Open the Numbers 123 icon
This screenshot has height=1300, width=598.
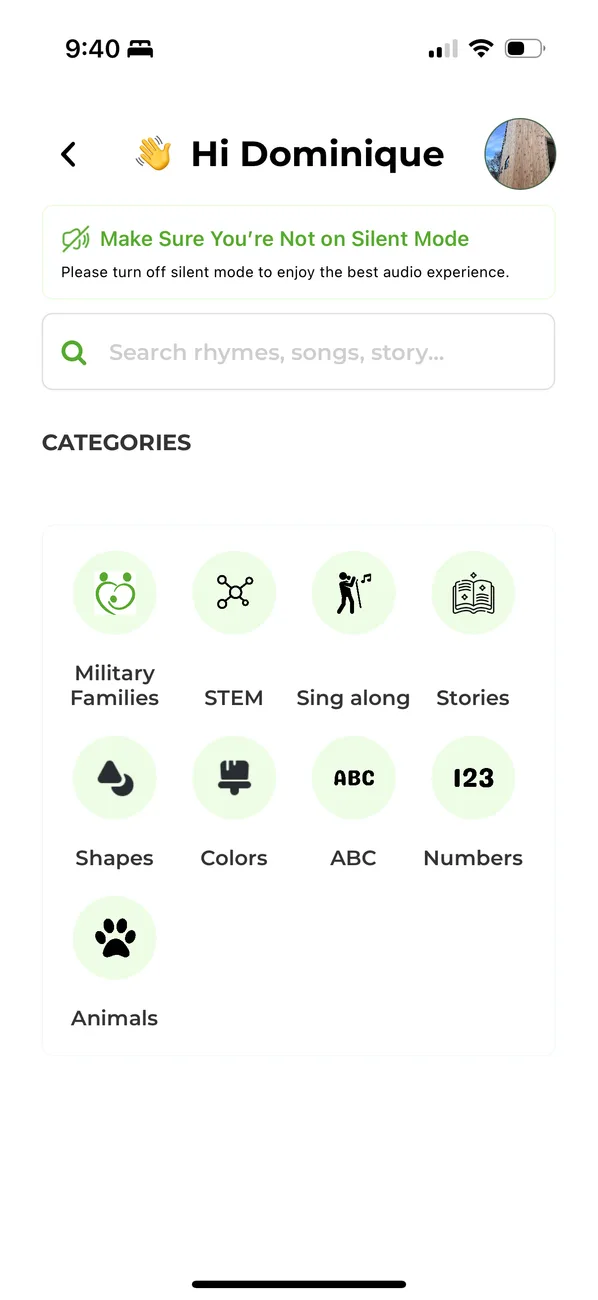(x=473, y=777)
